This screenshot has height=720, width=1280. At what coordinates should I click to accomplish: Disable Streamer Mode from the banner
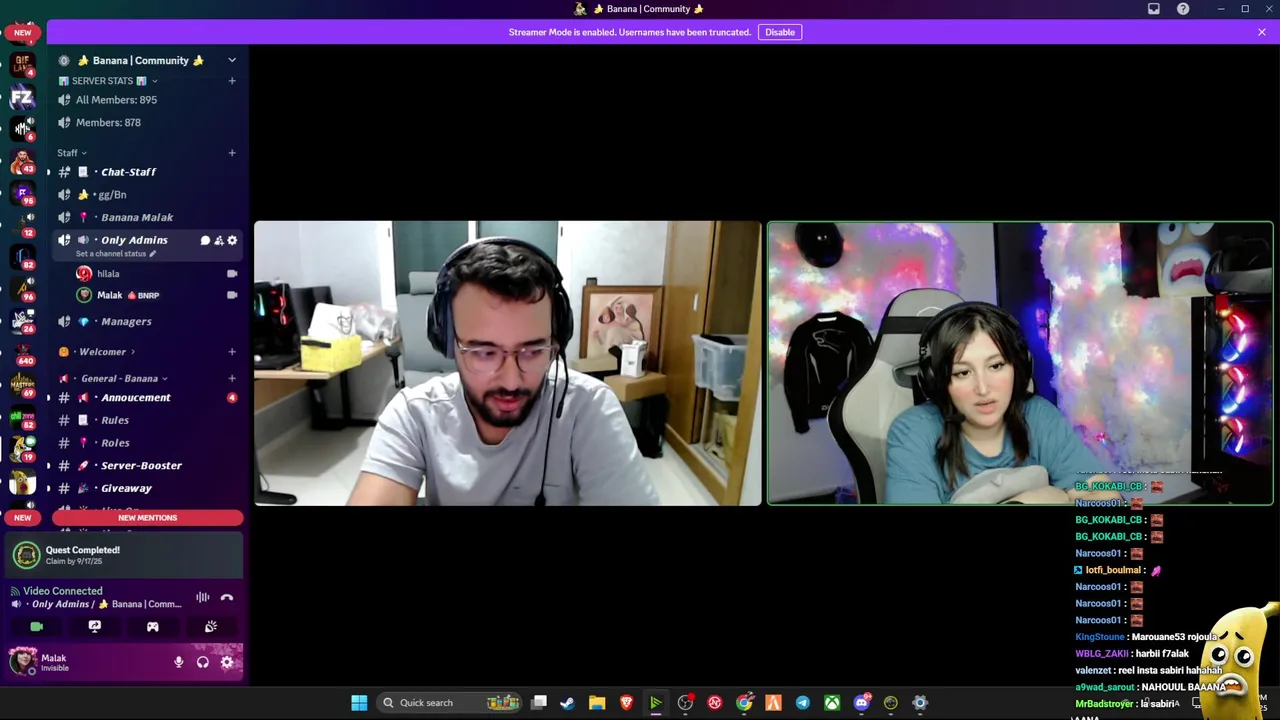[780, 32]
